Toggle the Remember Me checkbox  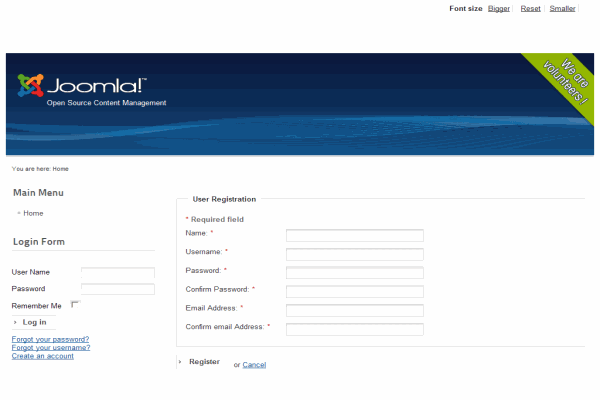75,305
